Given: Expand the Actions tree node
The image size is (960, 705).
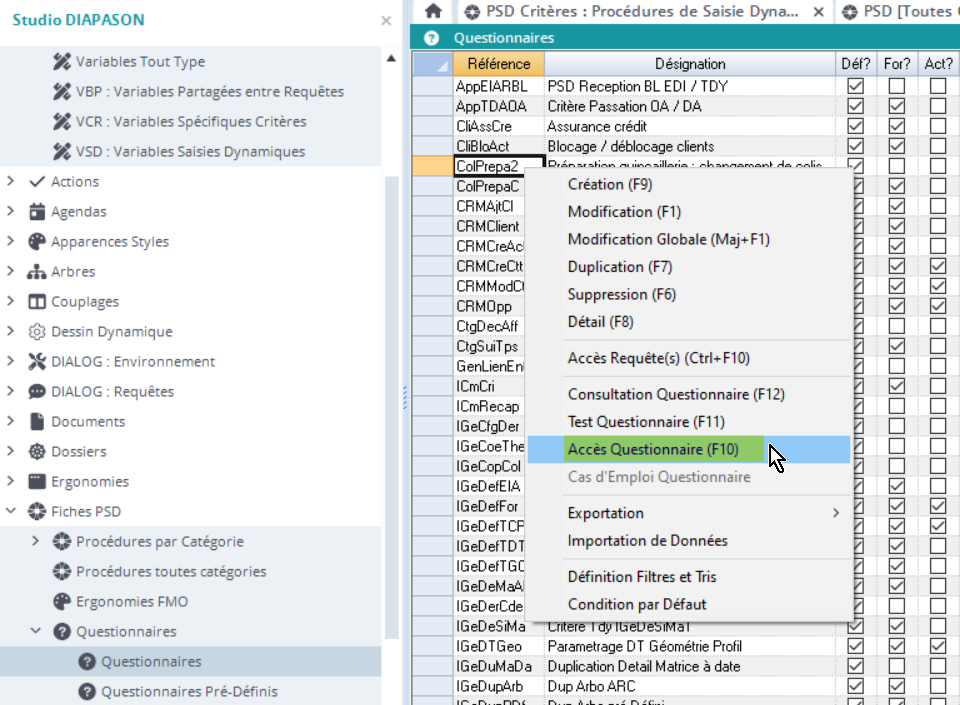Looking at the screenshot, I should coord(11,182).
